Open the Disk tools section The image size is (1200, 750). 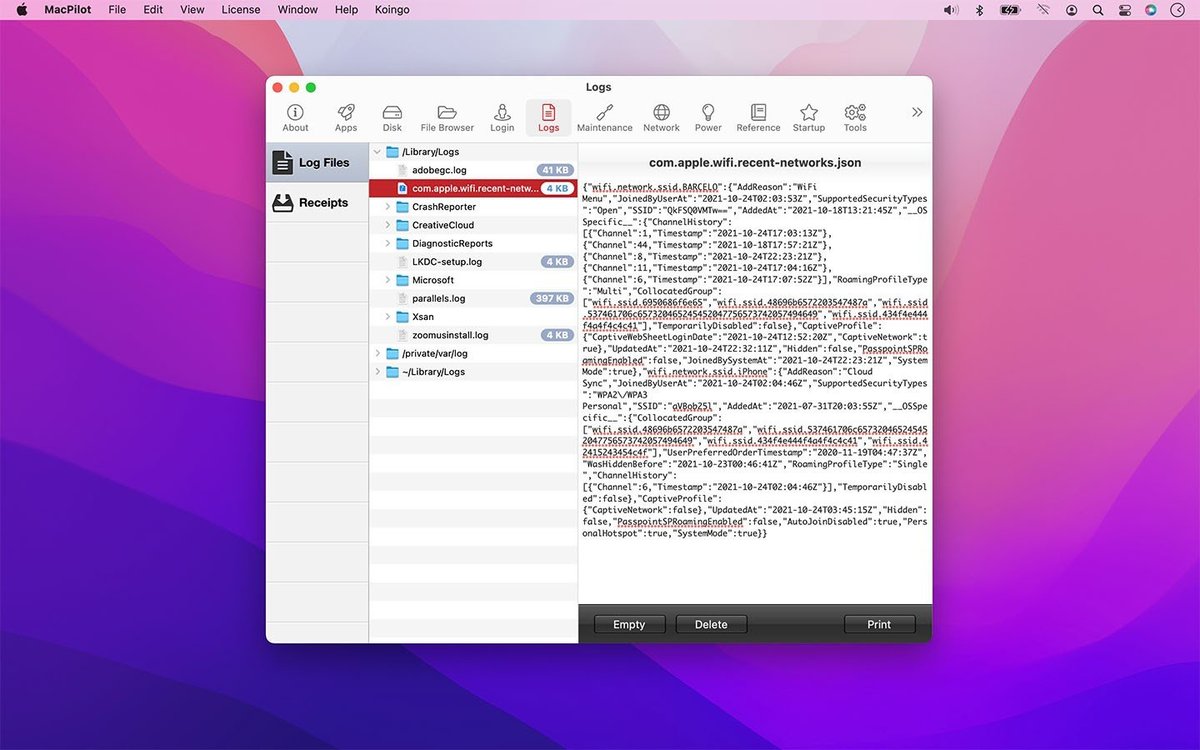pos(392,116)
